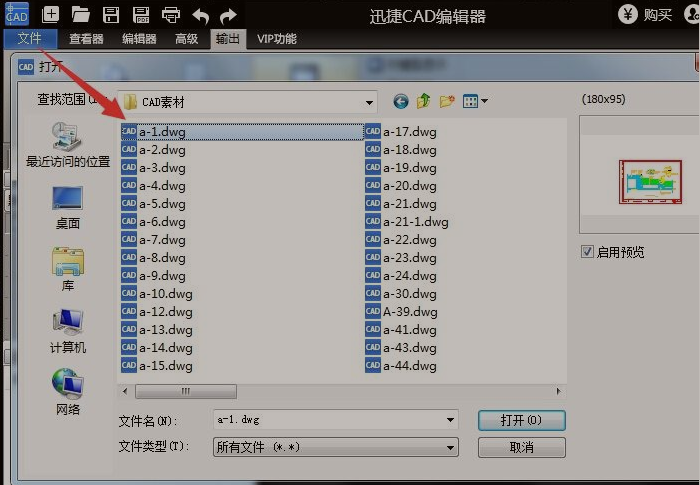
Task: Select file a-19.dwg
Action: (401, 167)
